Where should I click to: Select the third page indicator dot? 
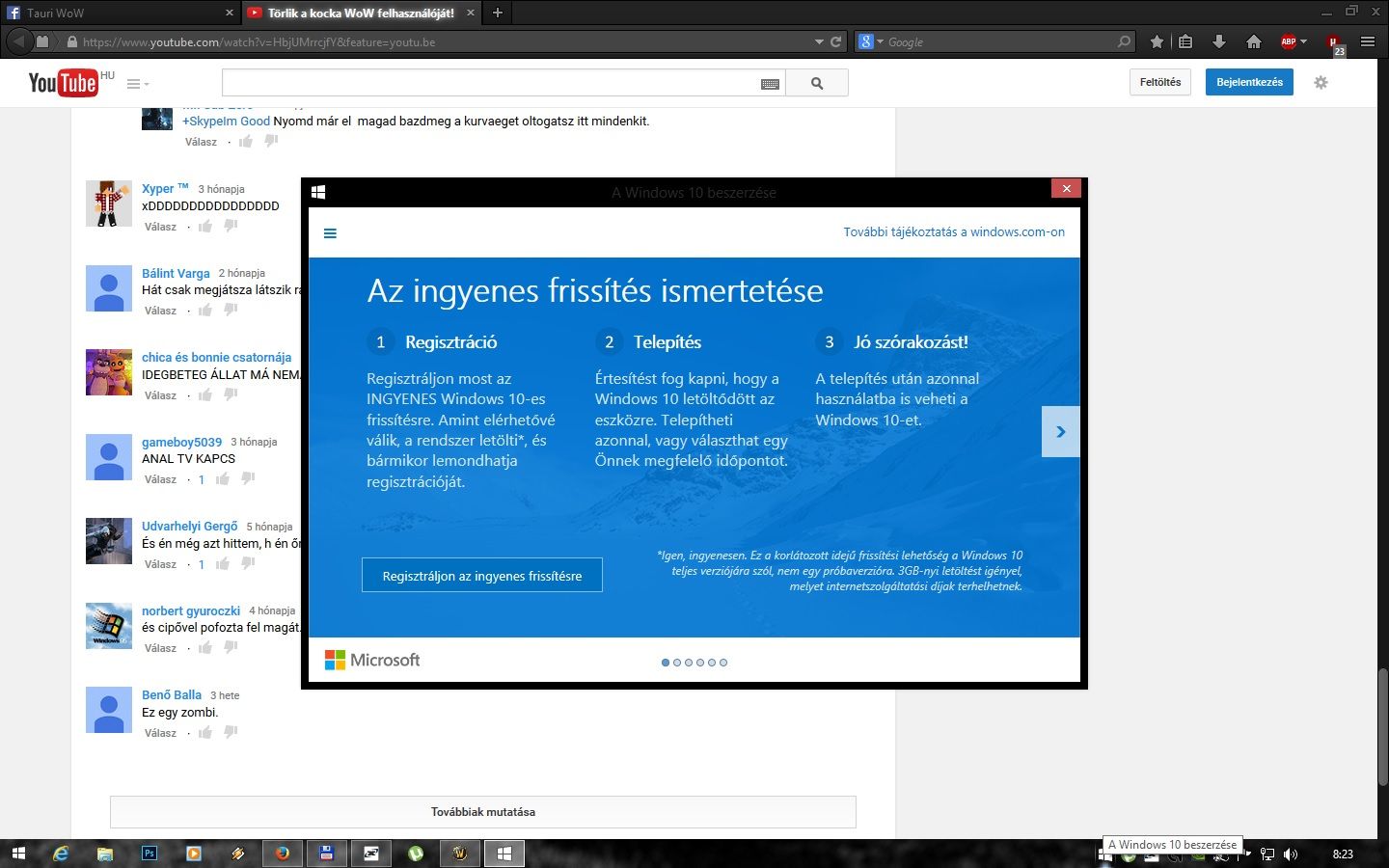(x=689, y=663)
